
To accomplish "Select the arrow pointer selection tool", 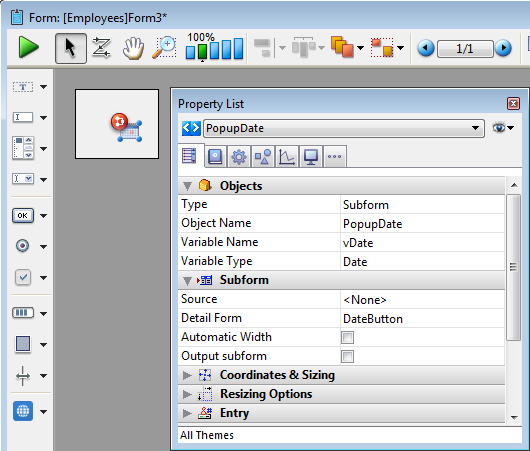I will [x=71, y=48].
